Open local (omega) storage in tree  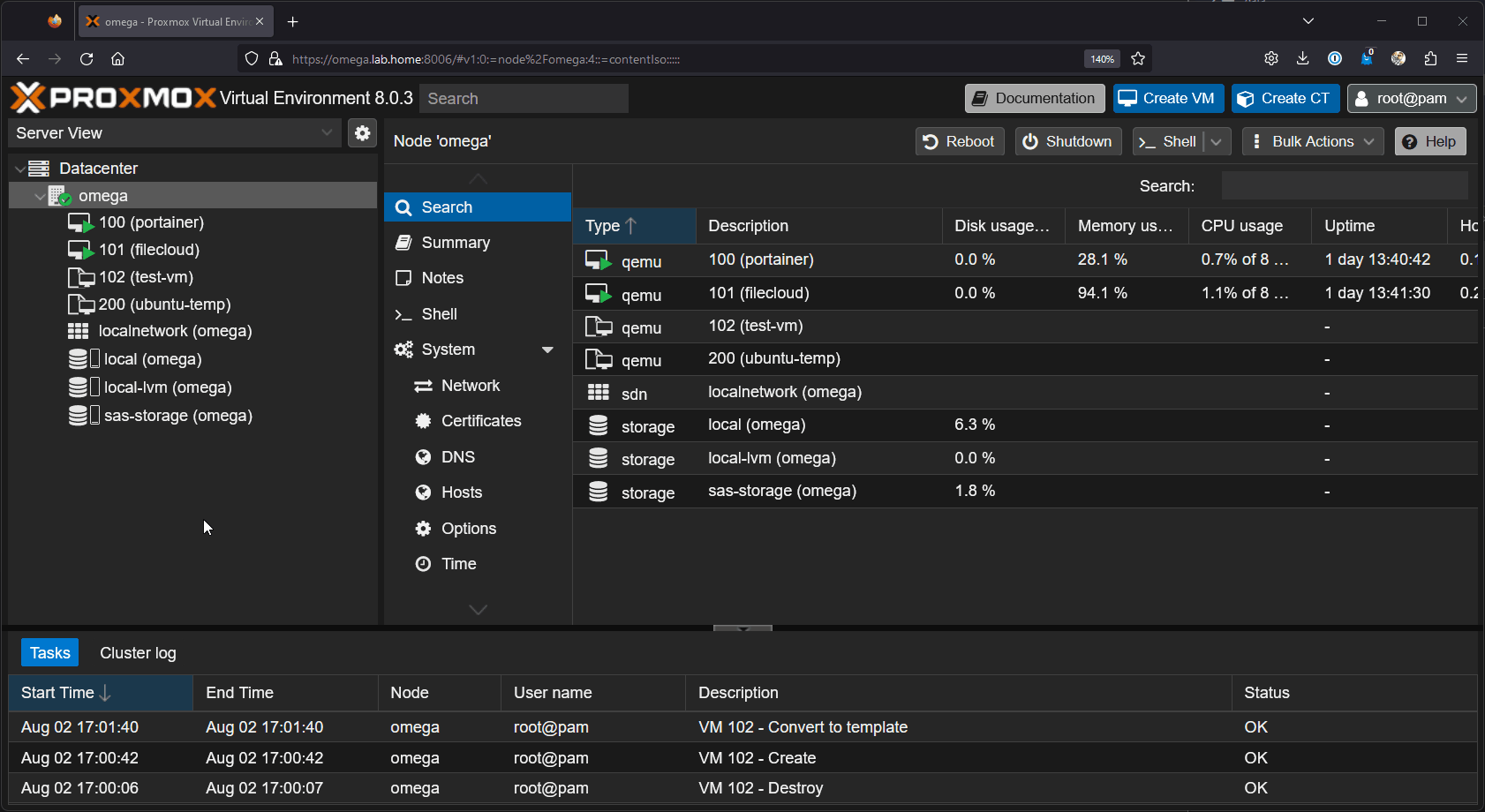(x=153, y=359)
